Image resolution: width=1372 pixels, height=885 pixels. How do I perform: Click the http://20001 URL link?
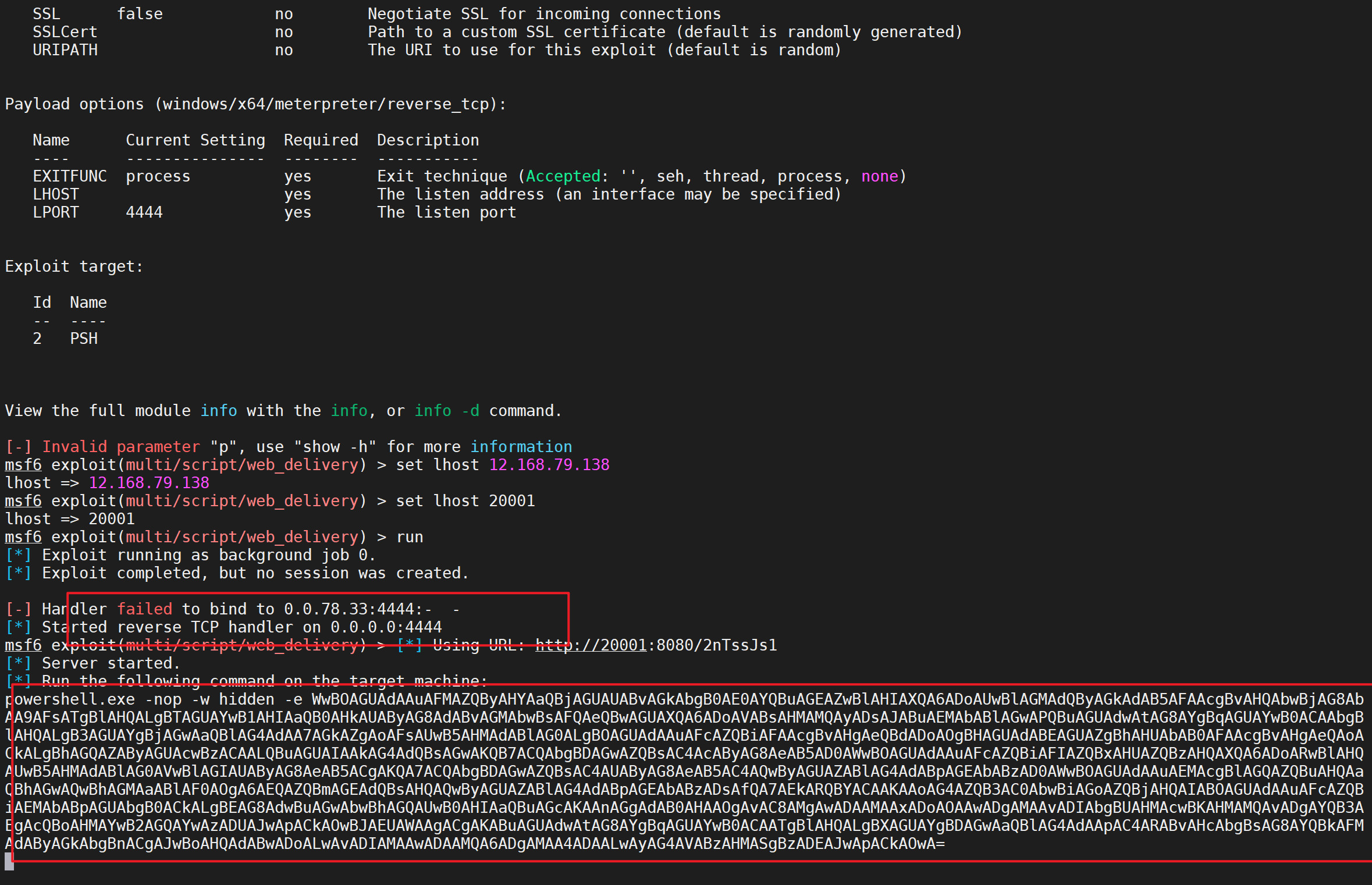coord(591,645)
